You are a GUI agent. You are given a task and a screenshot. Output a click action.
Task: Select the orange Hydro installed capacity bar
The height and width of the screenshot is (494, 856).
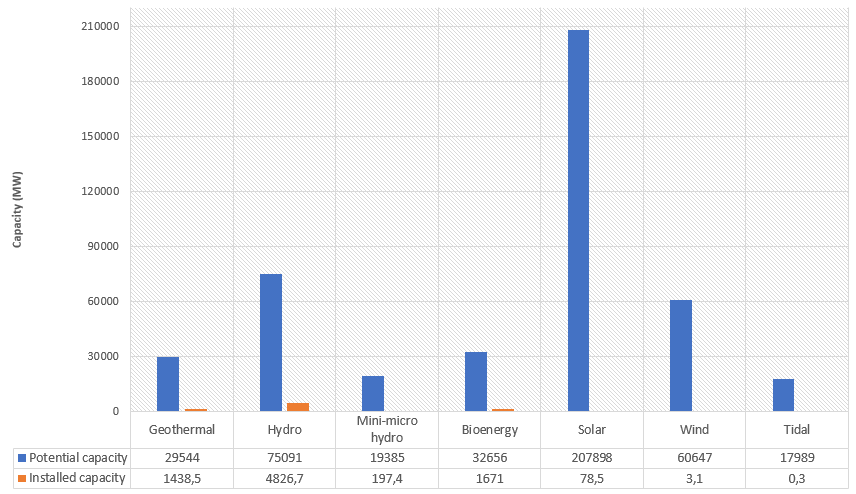(x=298, y=407)
